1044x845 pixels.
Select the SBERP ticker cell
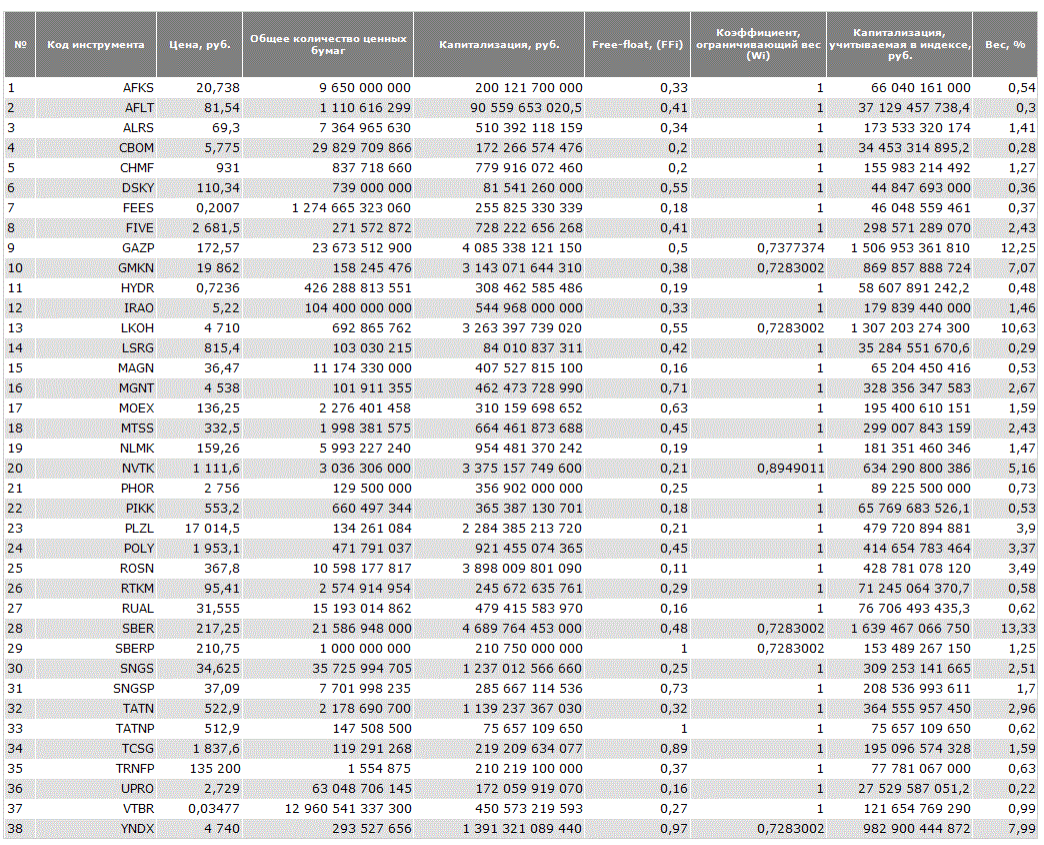tap(96, 648)
